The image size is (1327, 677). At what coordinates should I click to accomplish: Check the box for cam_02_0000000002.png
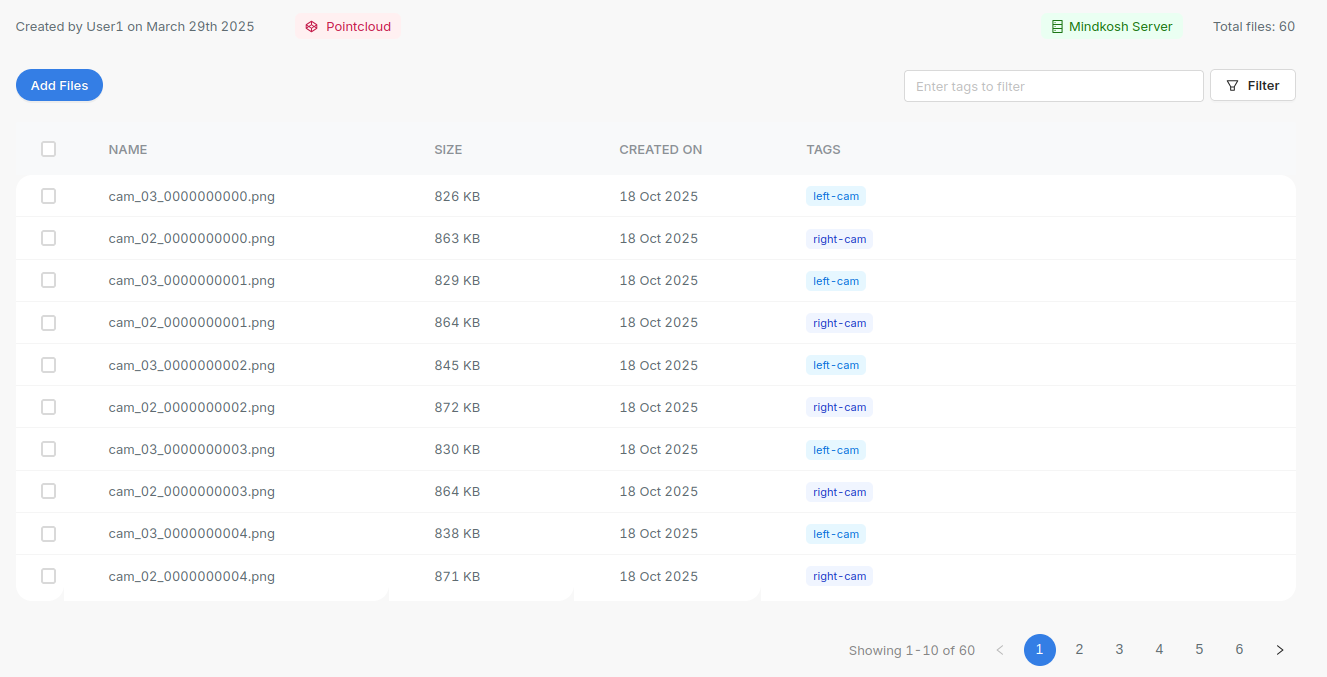click(x=48, y=407)
